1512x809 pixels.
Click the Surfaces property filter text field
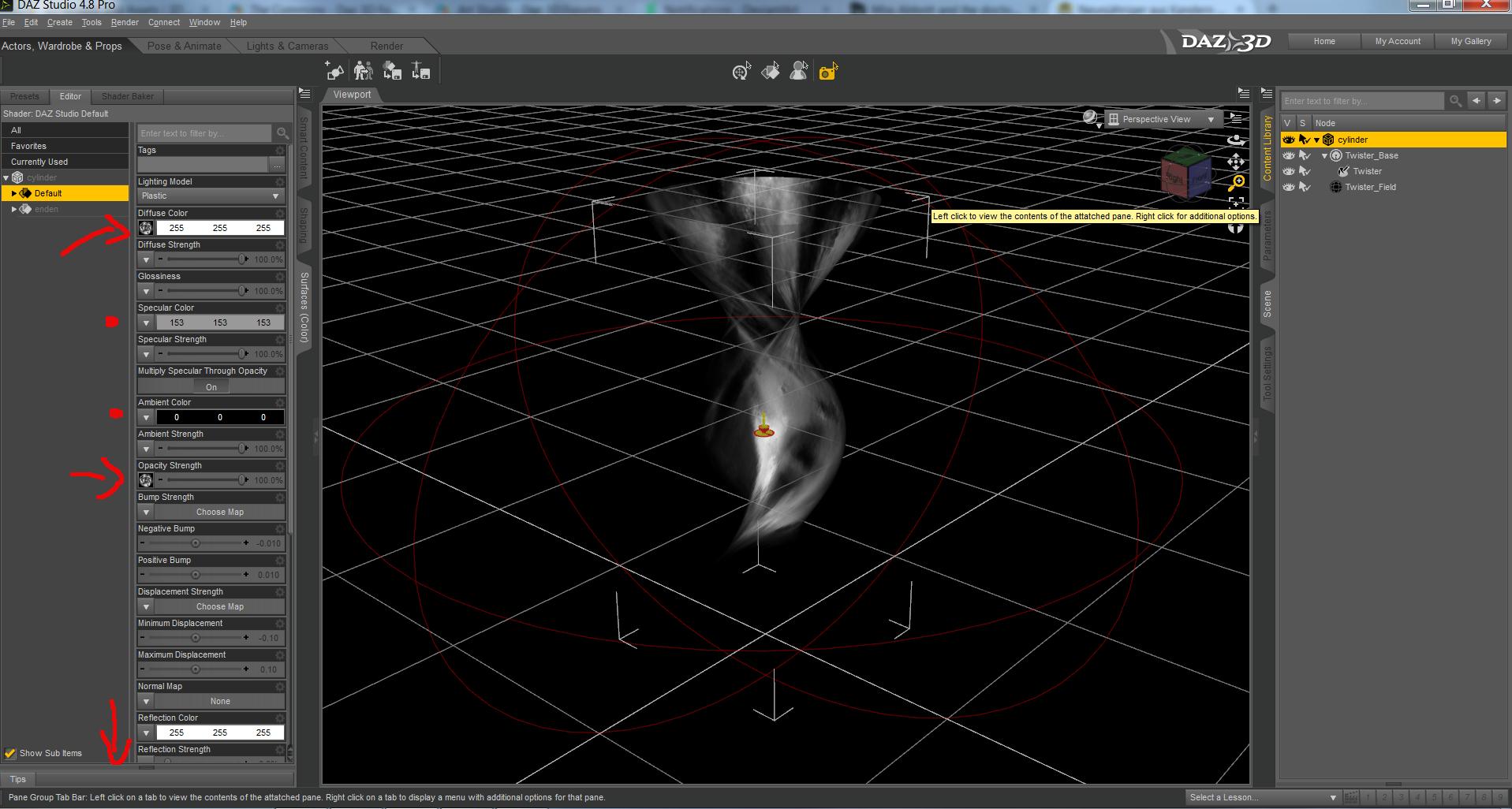tap(205, 132)
